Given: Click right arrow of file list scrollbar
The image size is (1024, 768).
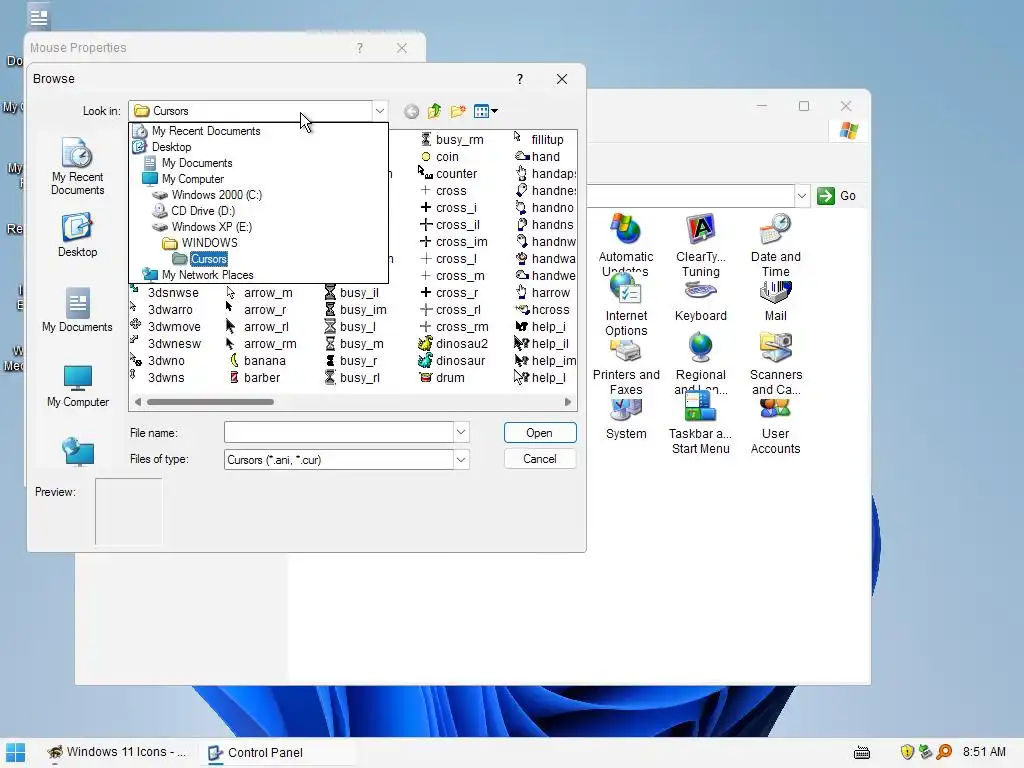Looking at the screenshot, I should (568, 402).
